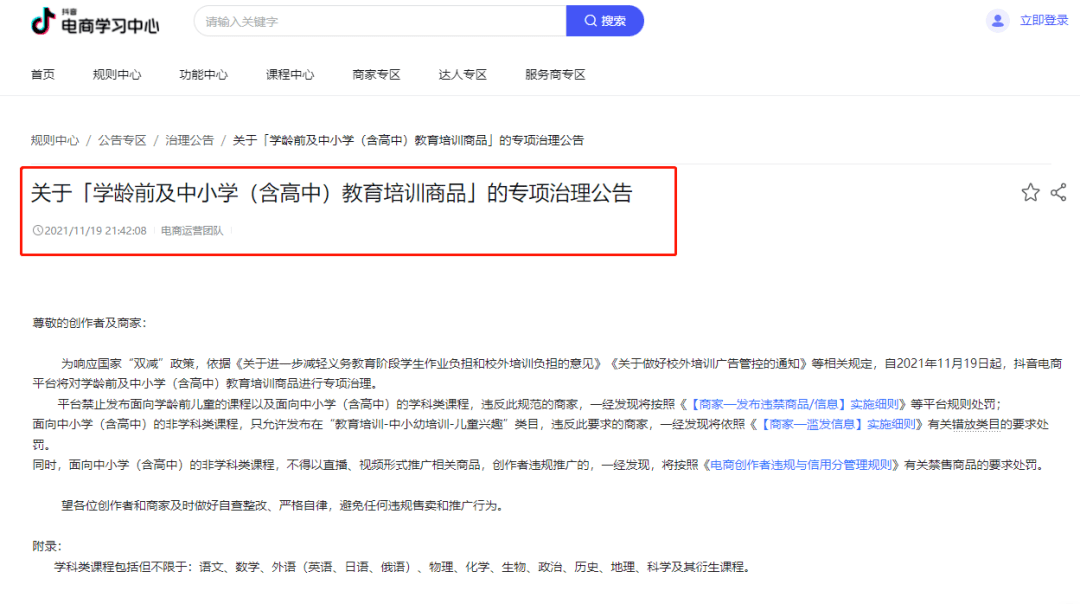Select 课程中心 in the navigation bar
Viewport: 1080px width, 604px height.
[x=290, y=75]
